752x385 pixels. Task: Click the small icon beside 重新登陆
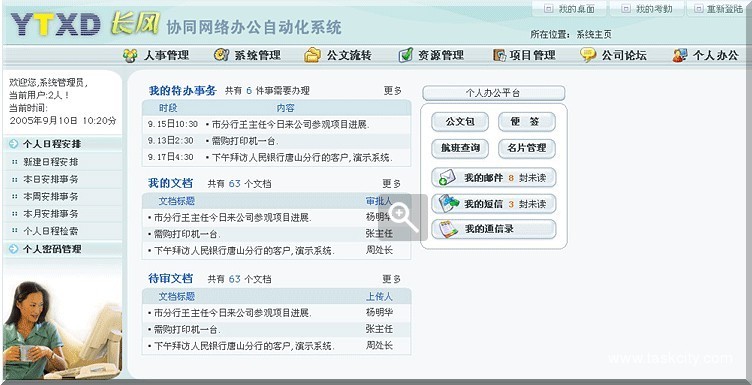point(699,9)
